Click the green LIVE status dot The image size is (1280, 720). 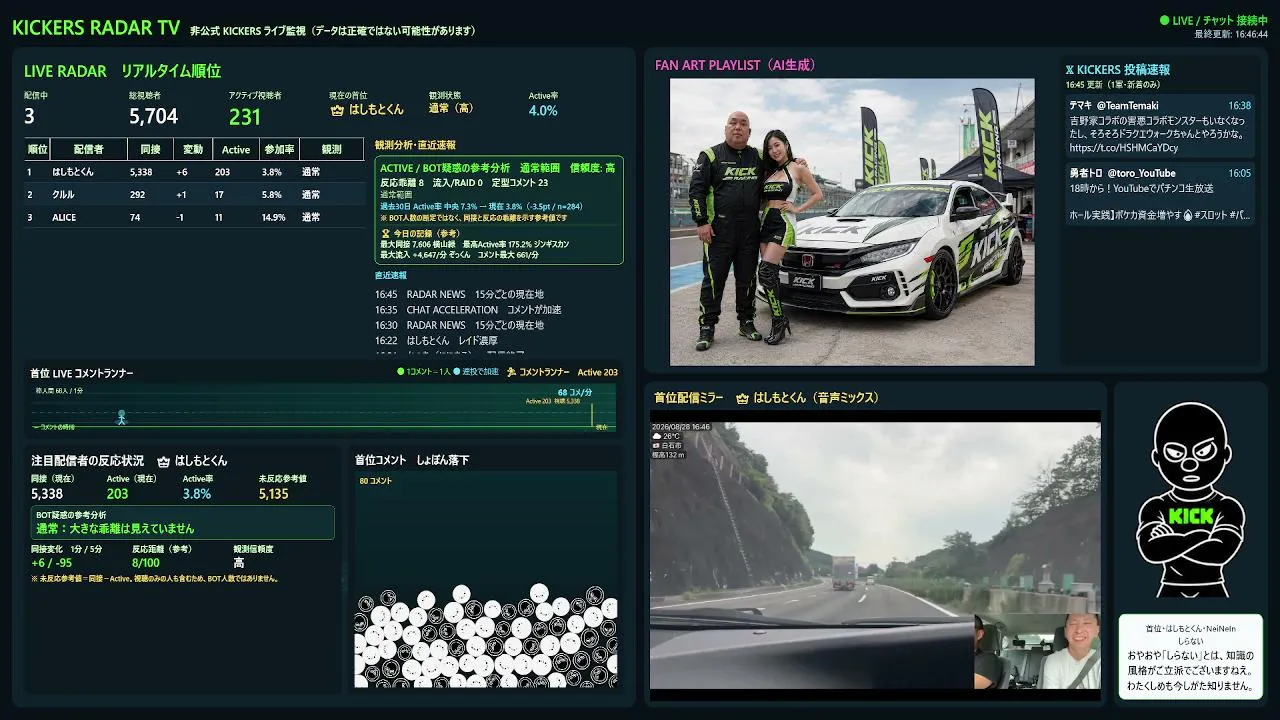coord(1164,20)
